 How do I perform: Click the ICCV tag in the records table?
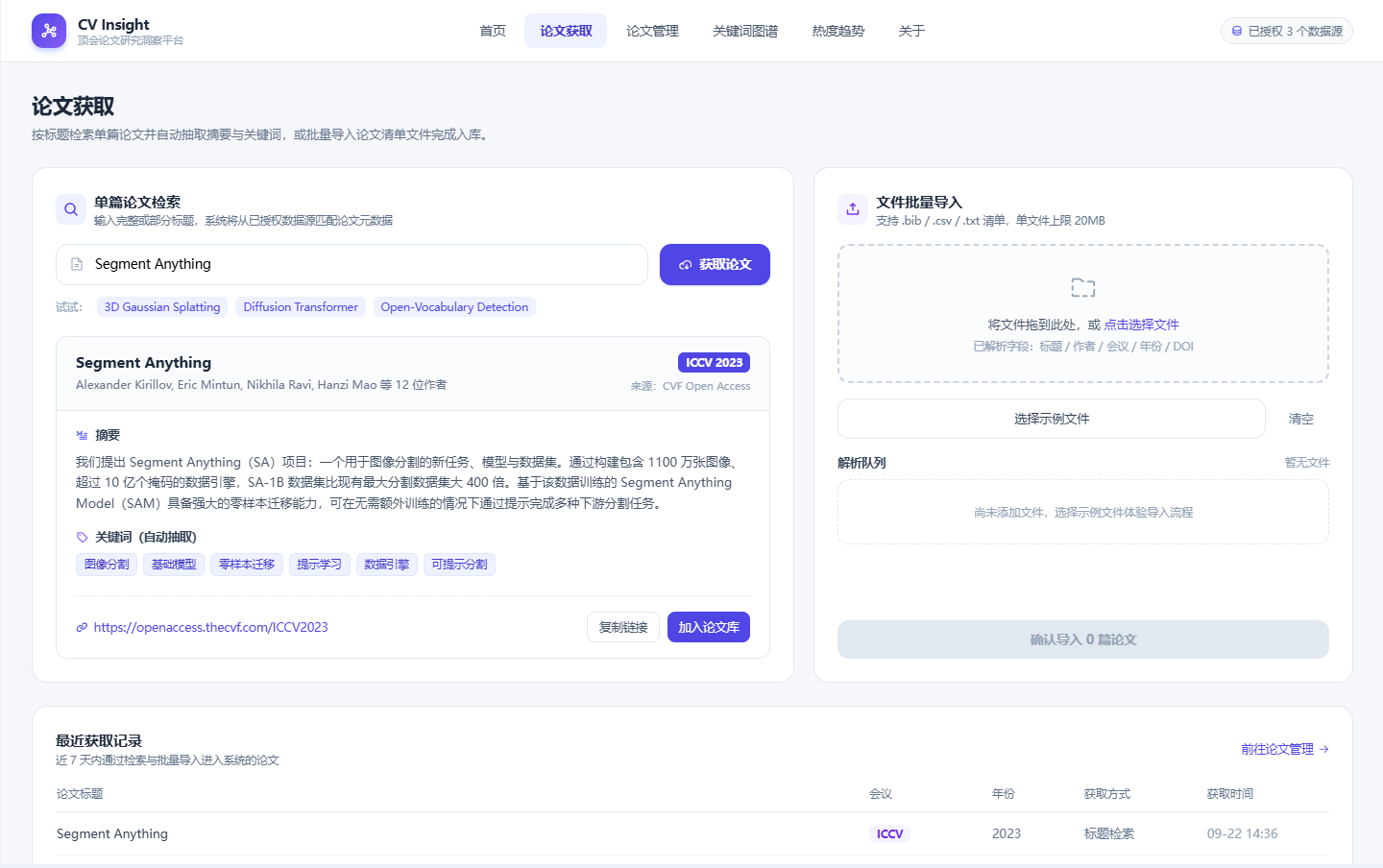(889, 833)
